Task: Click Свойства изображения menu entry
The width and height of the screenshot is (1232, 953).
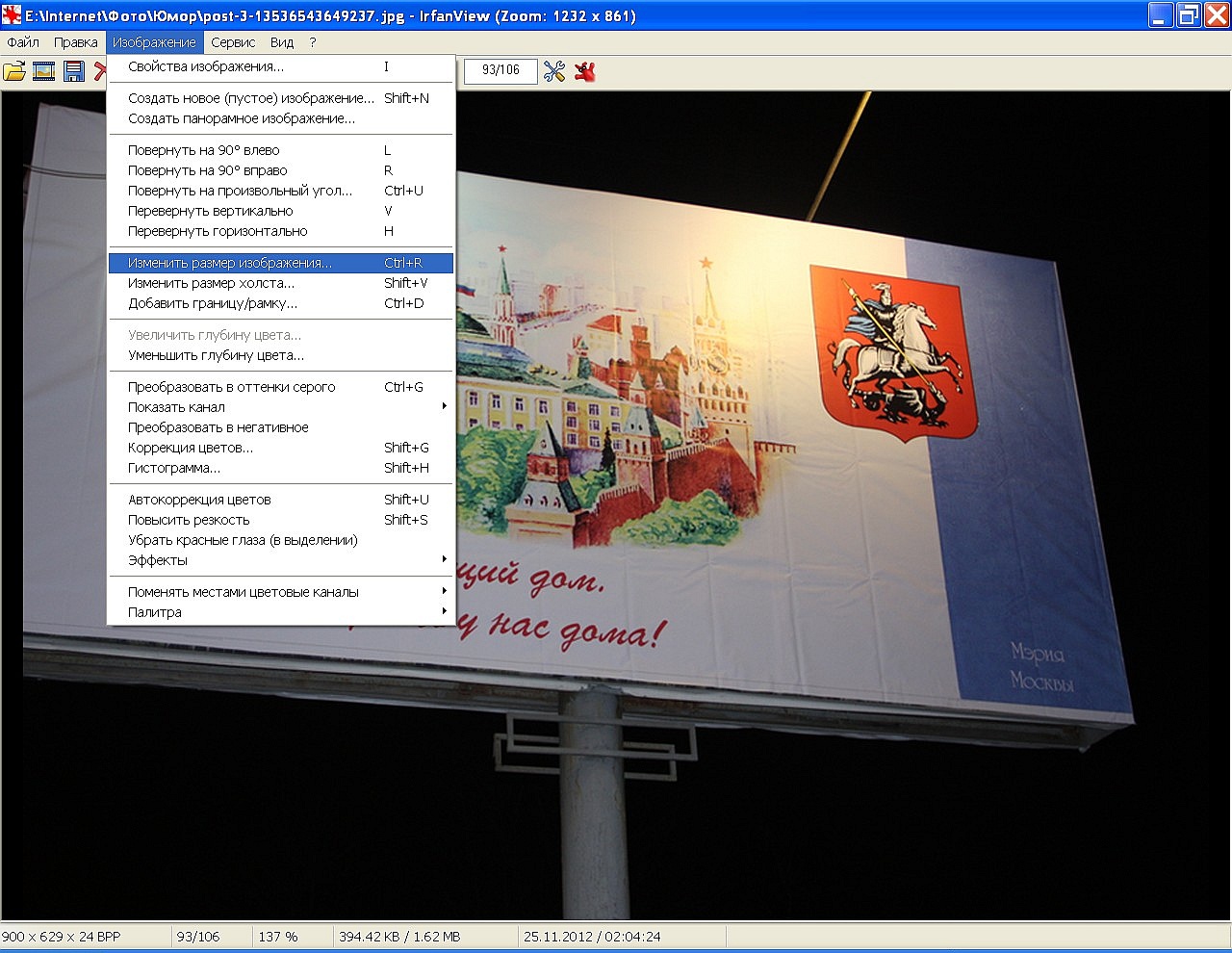Action: click(x=206, y=66)
